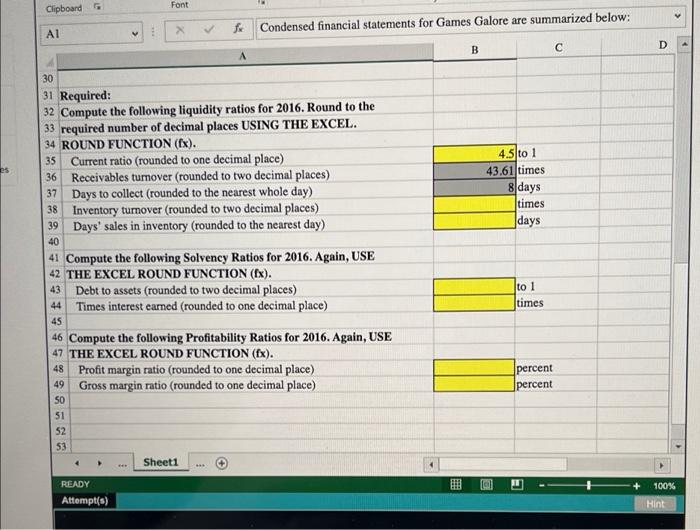The image size is (700, 530).
Task: Open the Clipboard dialog launcher
Action: point(96,7)
